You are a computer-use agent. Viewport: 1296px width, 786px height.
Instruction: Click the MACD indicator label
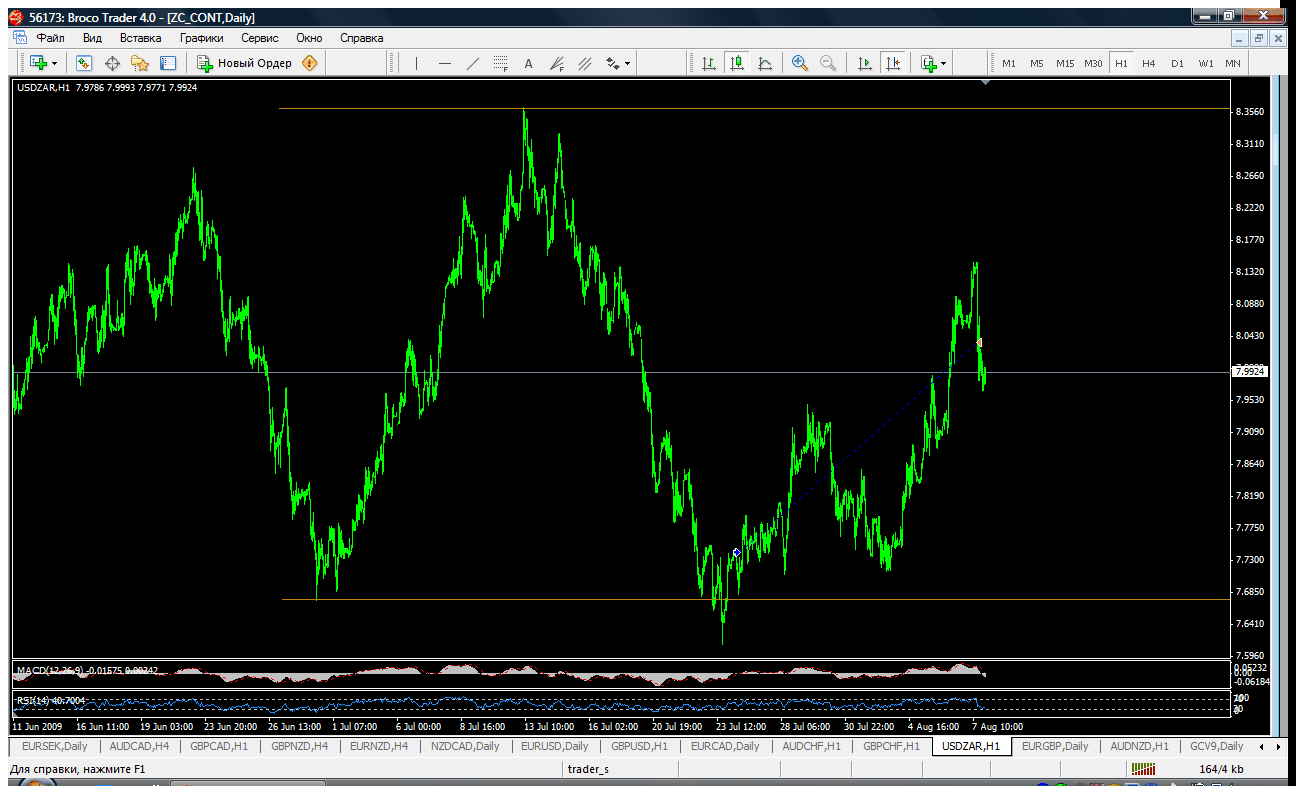pos(88,670)
